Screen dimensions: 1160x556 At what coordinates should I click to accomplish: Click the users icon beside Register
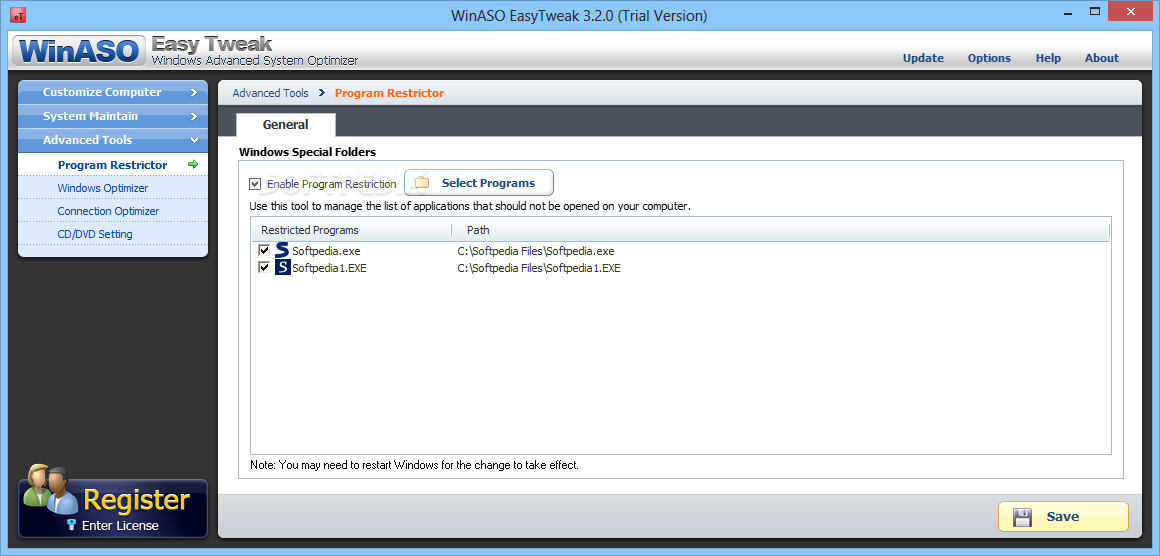point(50,489)
